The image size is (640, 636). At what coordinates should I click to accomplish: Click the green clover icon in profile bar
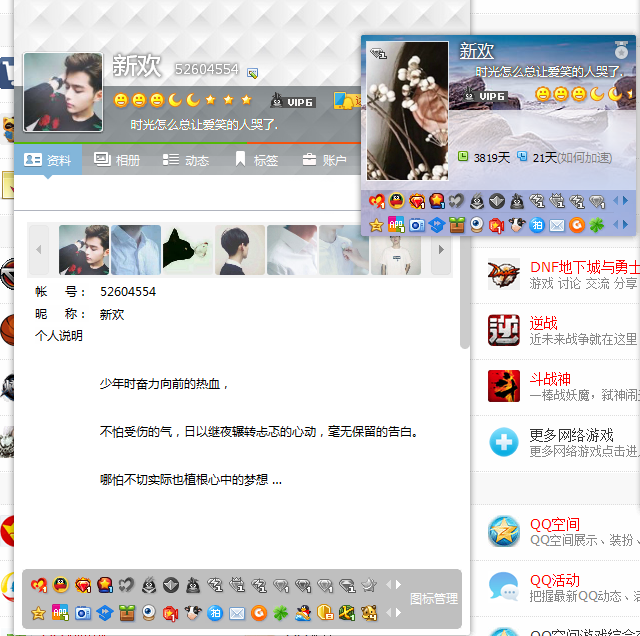pyautogui.click(x=281, y=613)
